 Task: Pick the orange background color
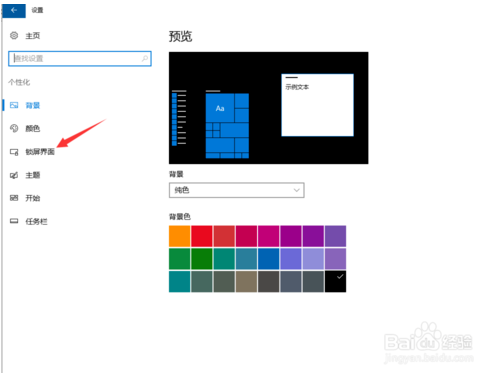click(x=180, y=236)
